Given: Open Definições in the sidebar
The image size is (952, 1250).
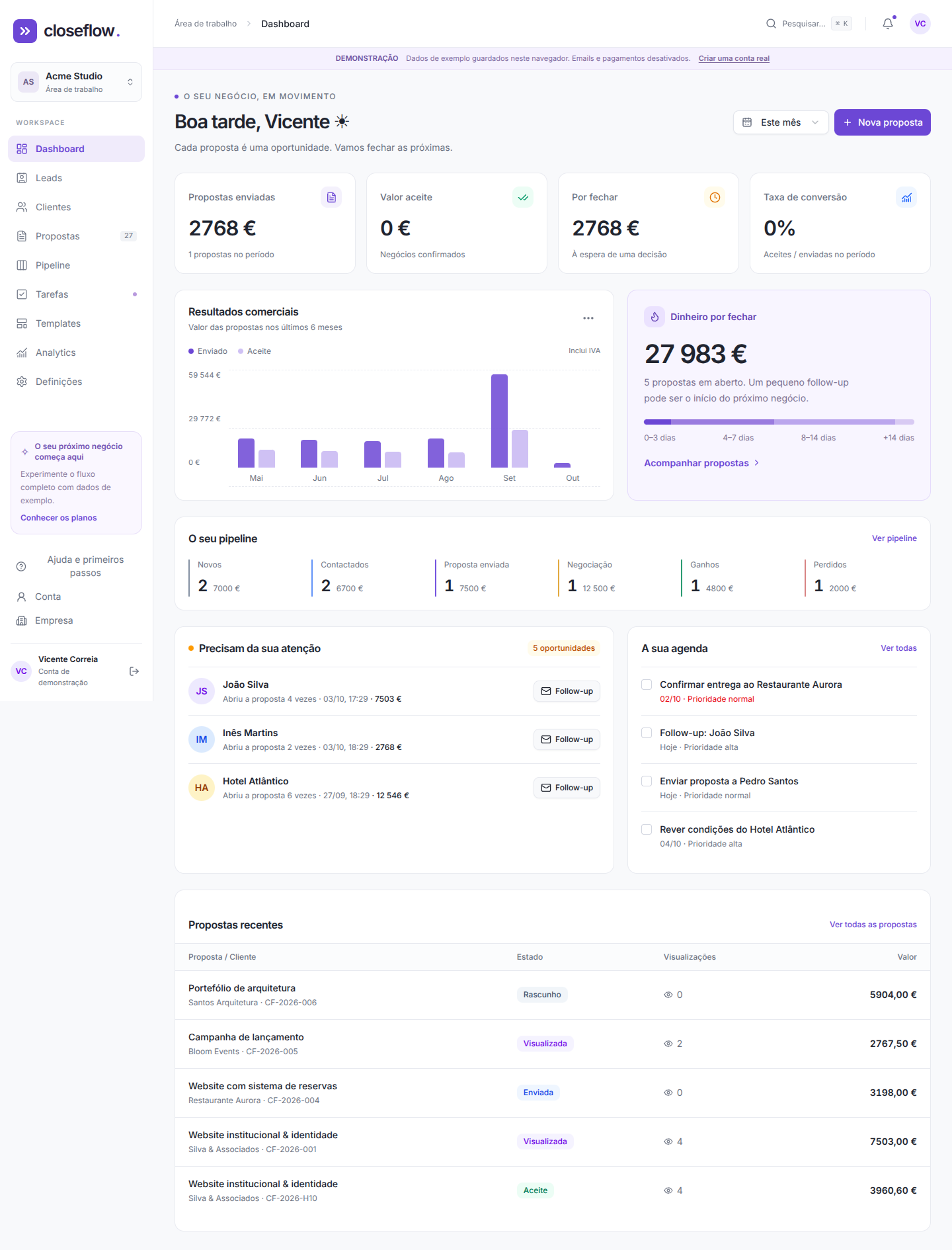Looking at the screenshot, I should 76,382.
